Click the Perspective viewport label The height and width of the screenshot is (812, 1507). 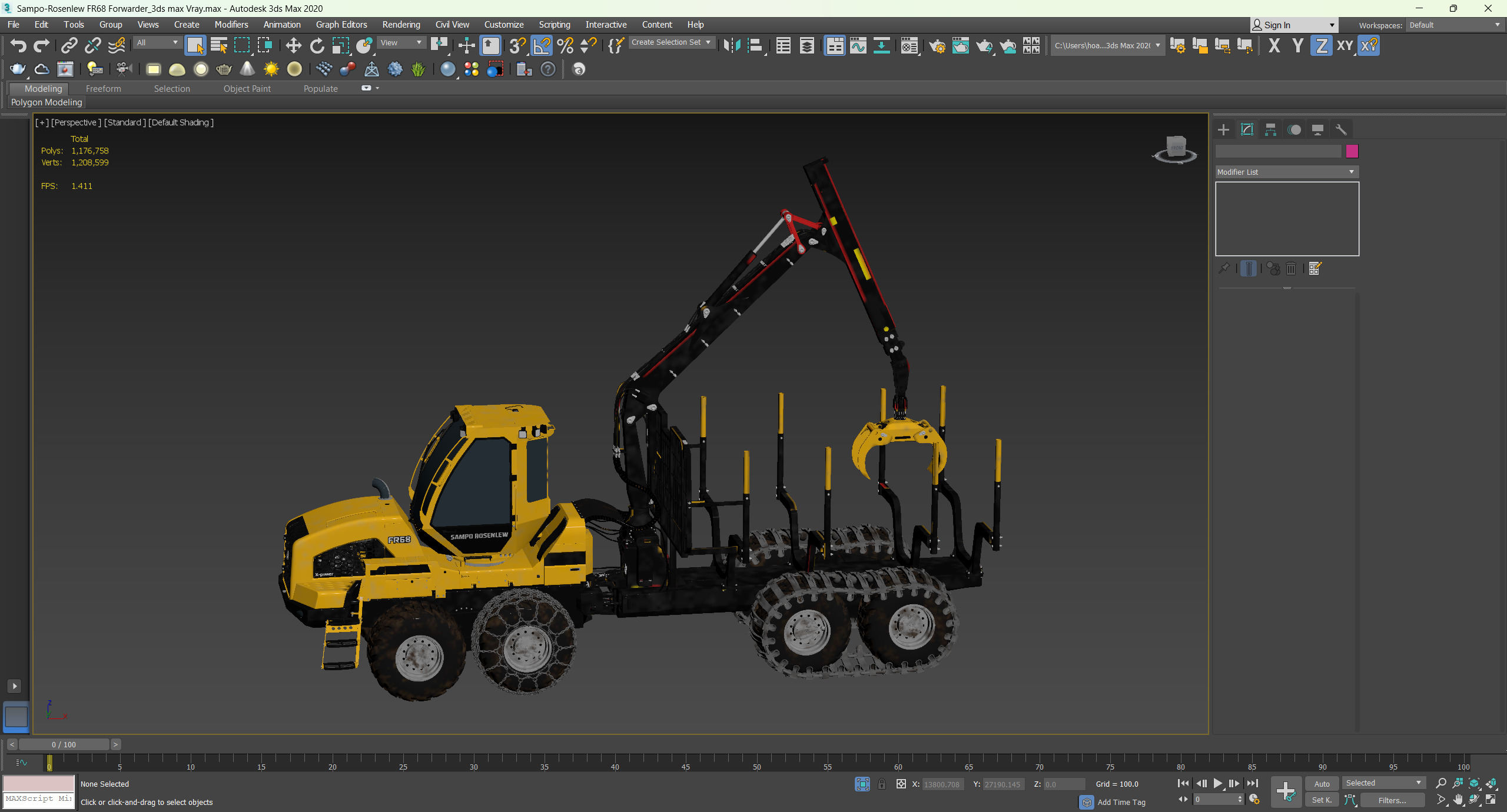(x=76, y=122)
